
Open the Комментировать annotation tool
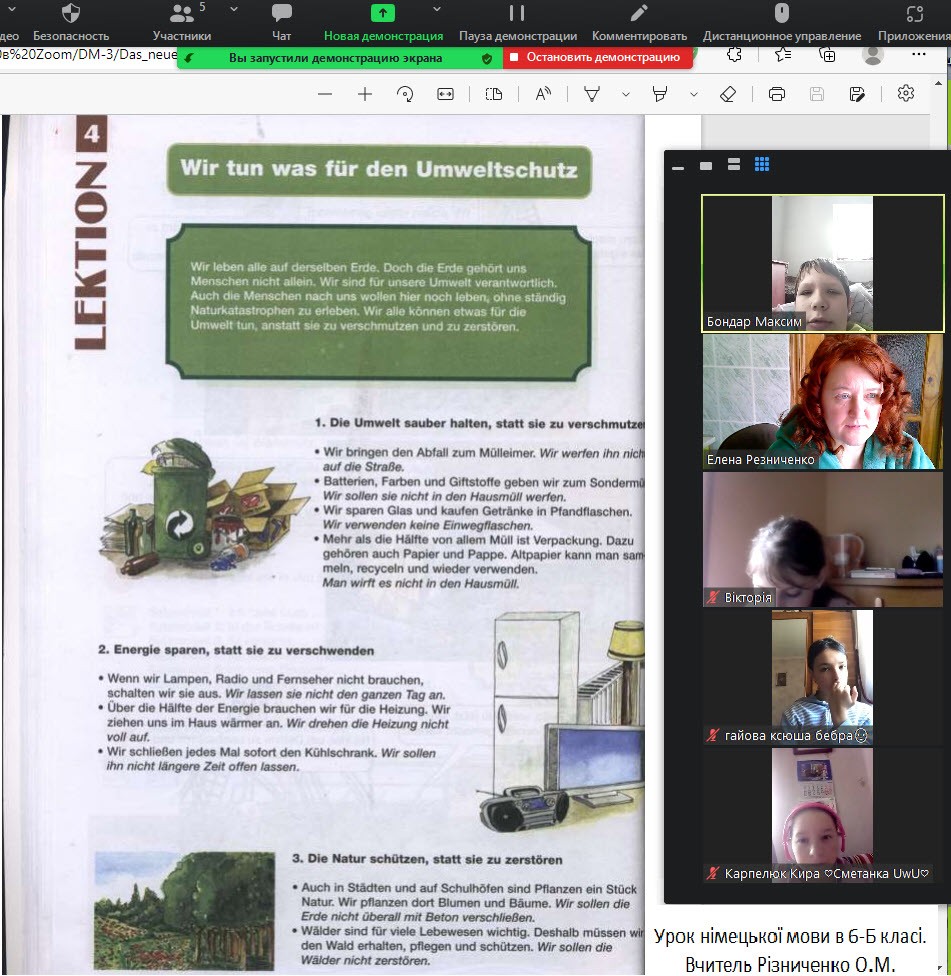tap(639, 22)
